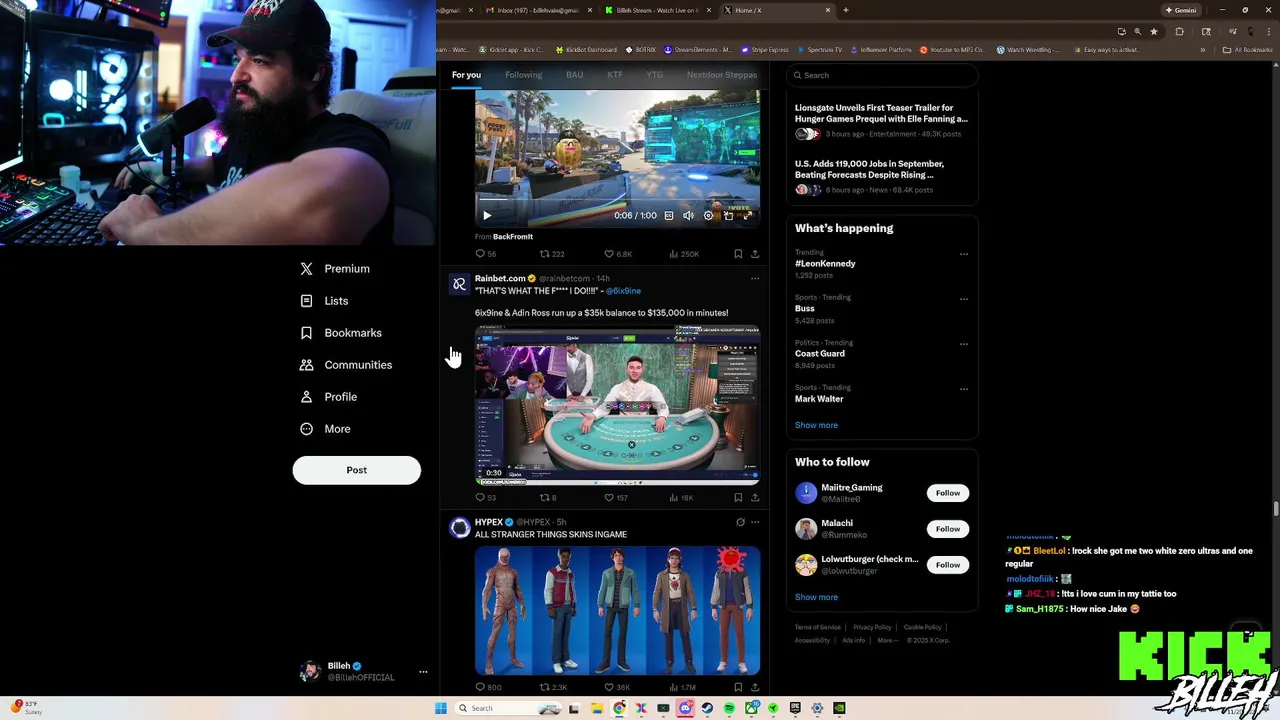The image size is (1280, 720).
Task: Open options dots for Buss trend
Action: [x=964, y=299]
